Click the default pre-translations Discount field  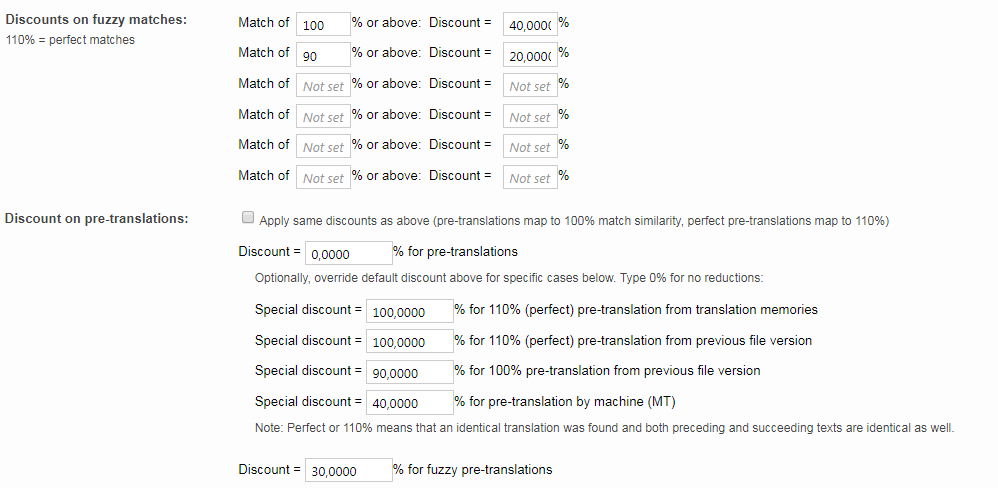tap(347, 254)
